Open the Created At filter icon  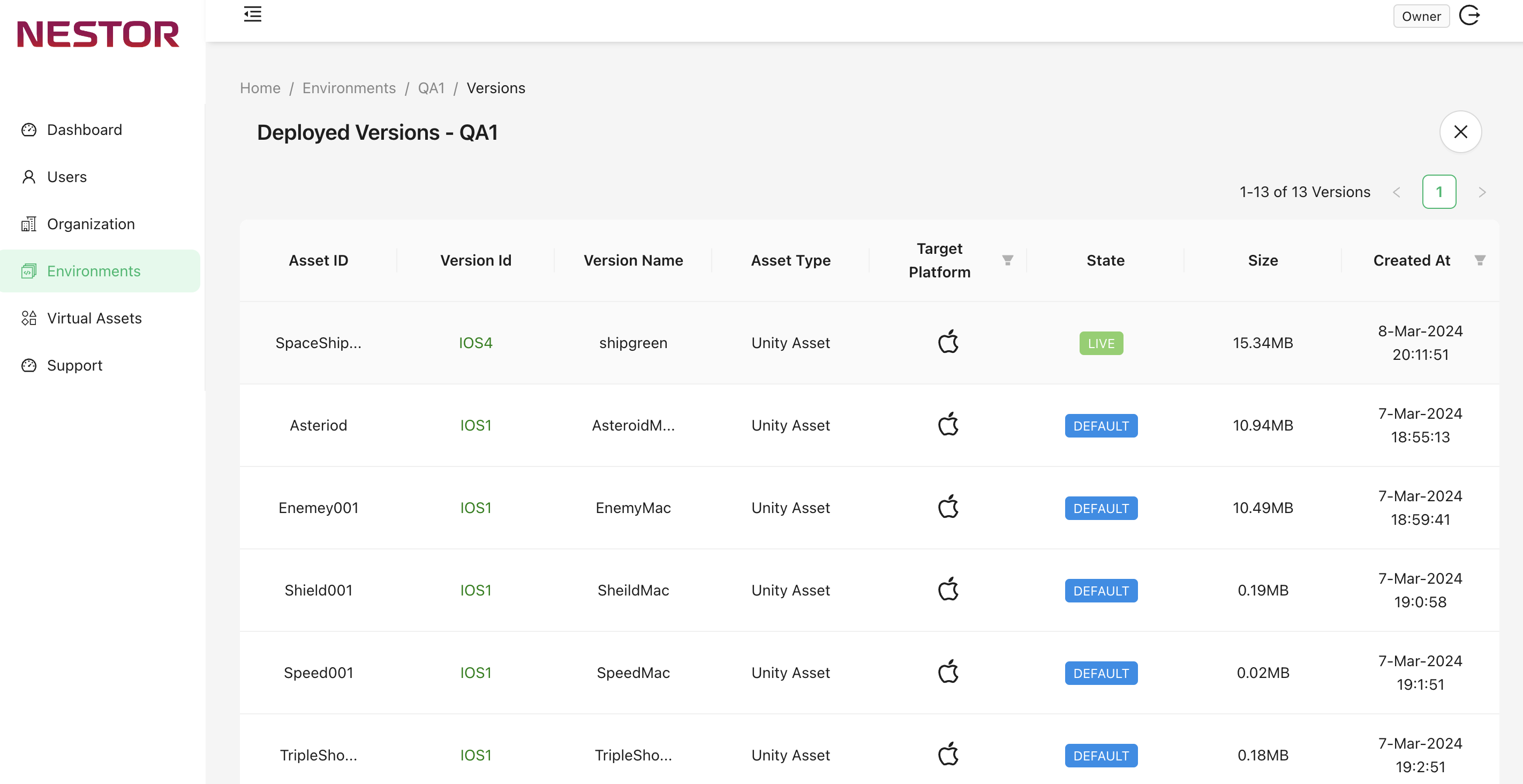coord(1480,260)
